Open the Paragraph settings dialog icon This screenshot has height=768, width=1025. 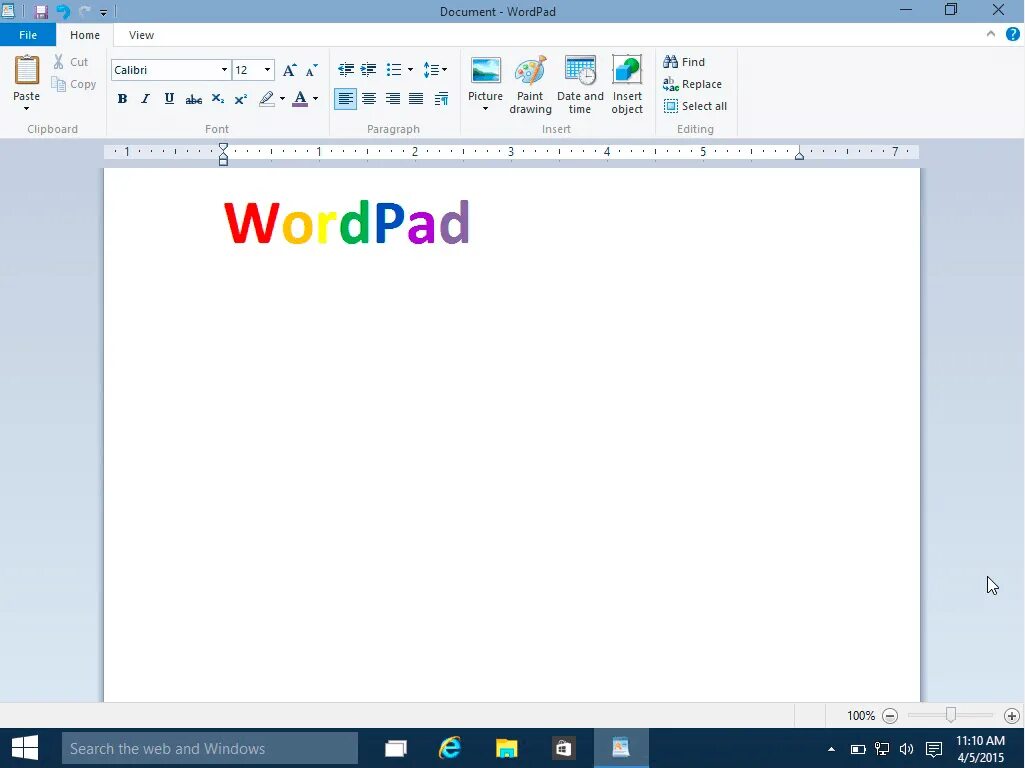pyautogui.click(x=441, y=99)
